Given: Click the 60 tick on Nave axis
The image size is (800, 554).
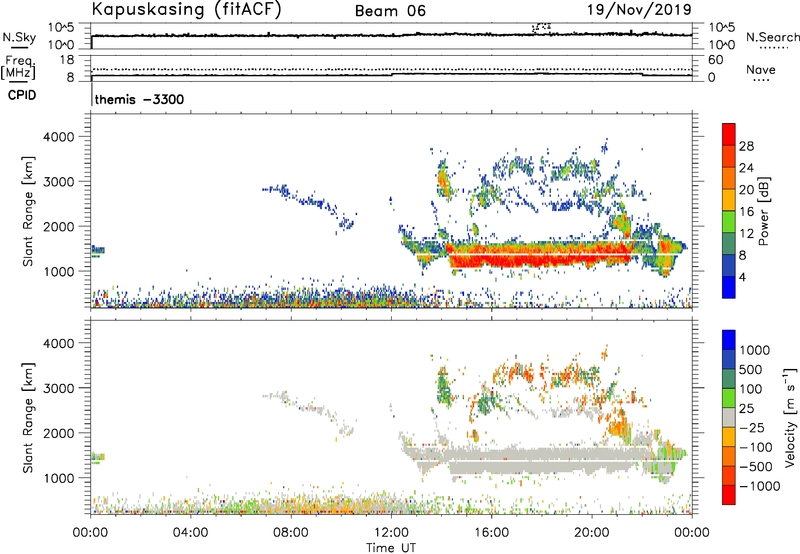Looking at the screenshot, I should [715, 60].
